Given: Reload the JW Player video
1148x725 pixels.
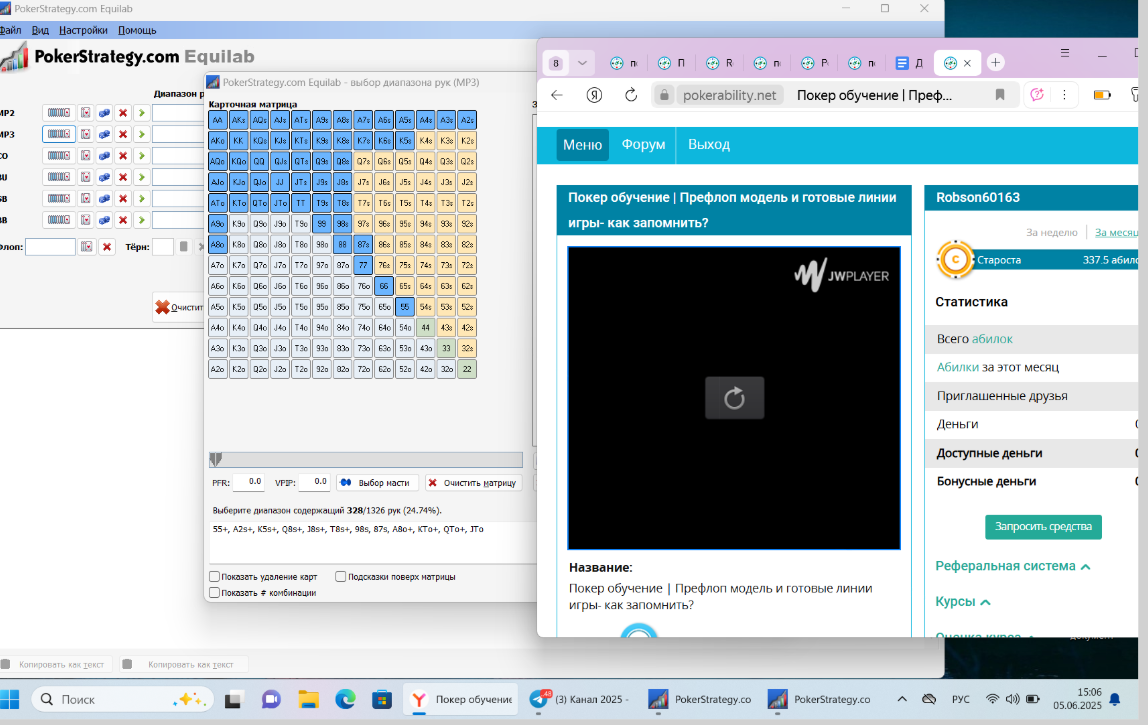Looking at the screenshot, I should tap(734, 398).
